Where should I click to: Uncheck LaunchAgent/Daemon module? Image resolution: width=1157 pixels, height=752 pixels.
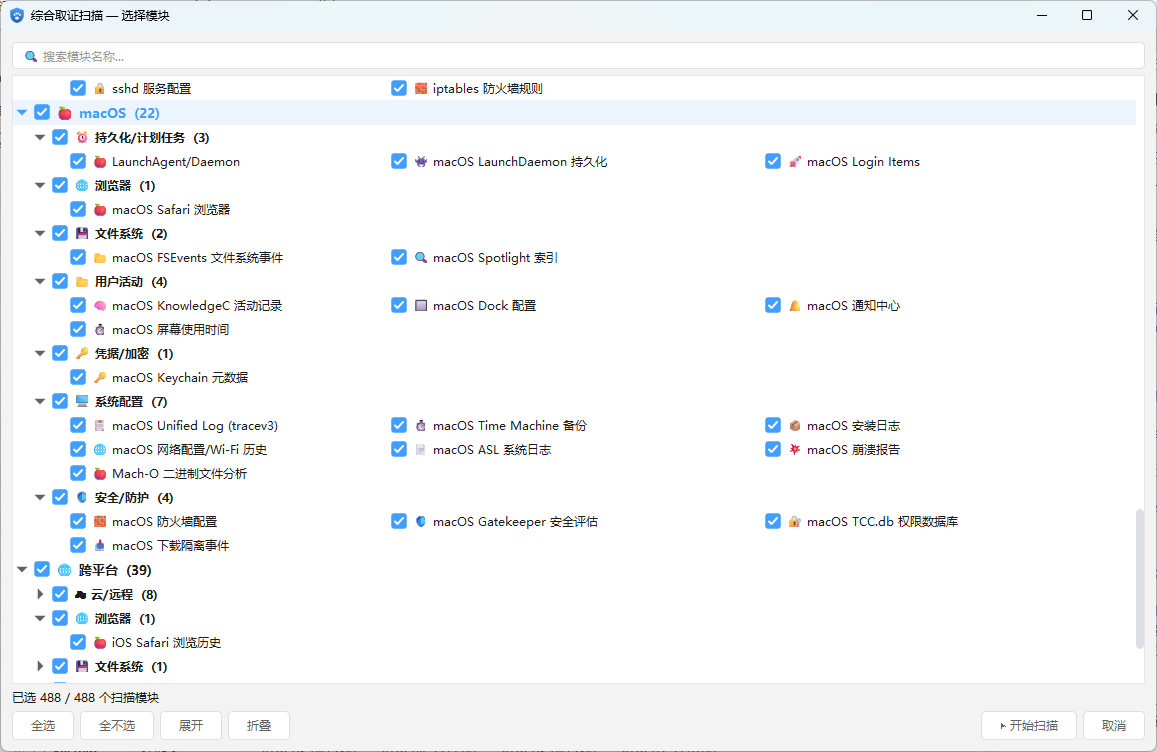coord(77,161)
